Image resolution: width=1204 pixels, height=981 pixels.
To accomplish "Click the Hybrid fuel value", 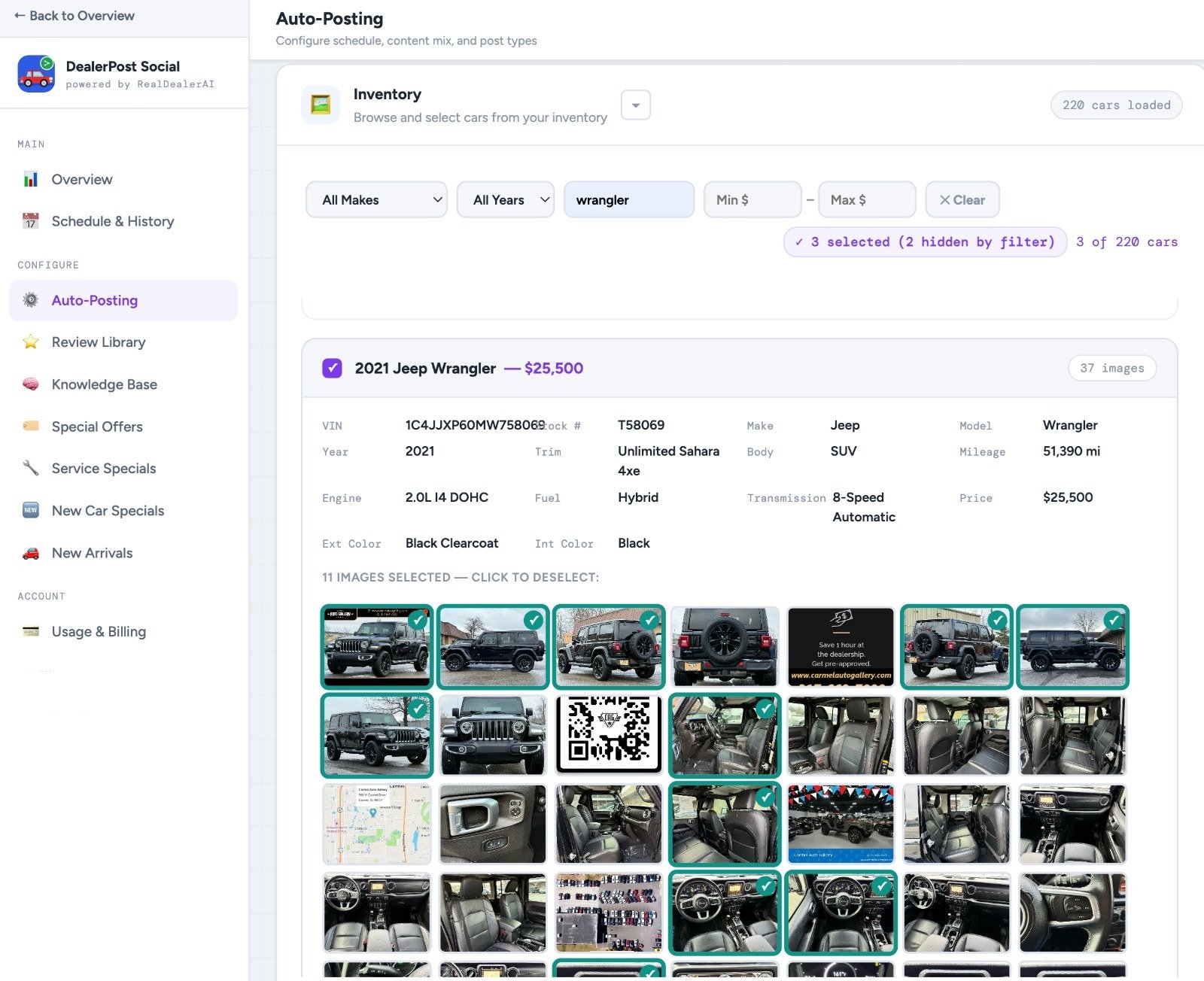I will click(x=638, y=497).
